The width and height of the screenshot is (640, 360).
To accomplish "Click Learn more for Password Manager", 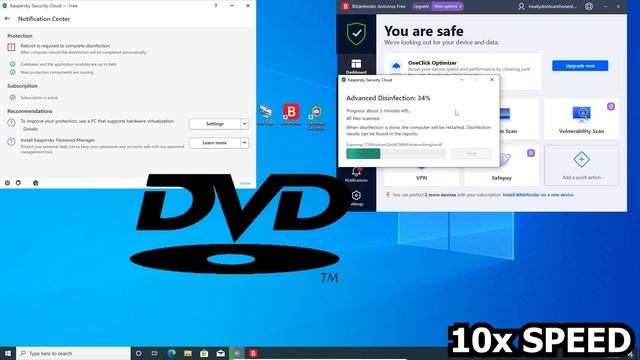I will click(x=215, y=143).
